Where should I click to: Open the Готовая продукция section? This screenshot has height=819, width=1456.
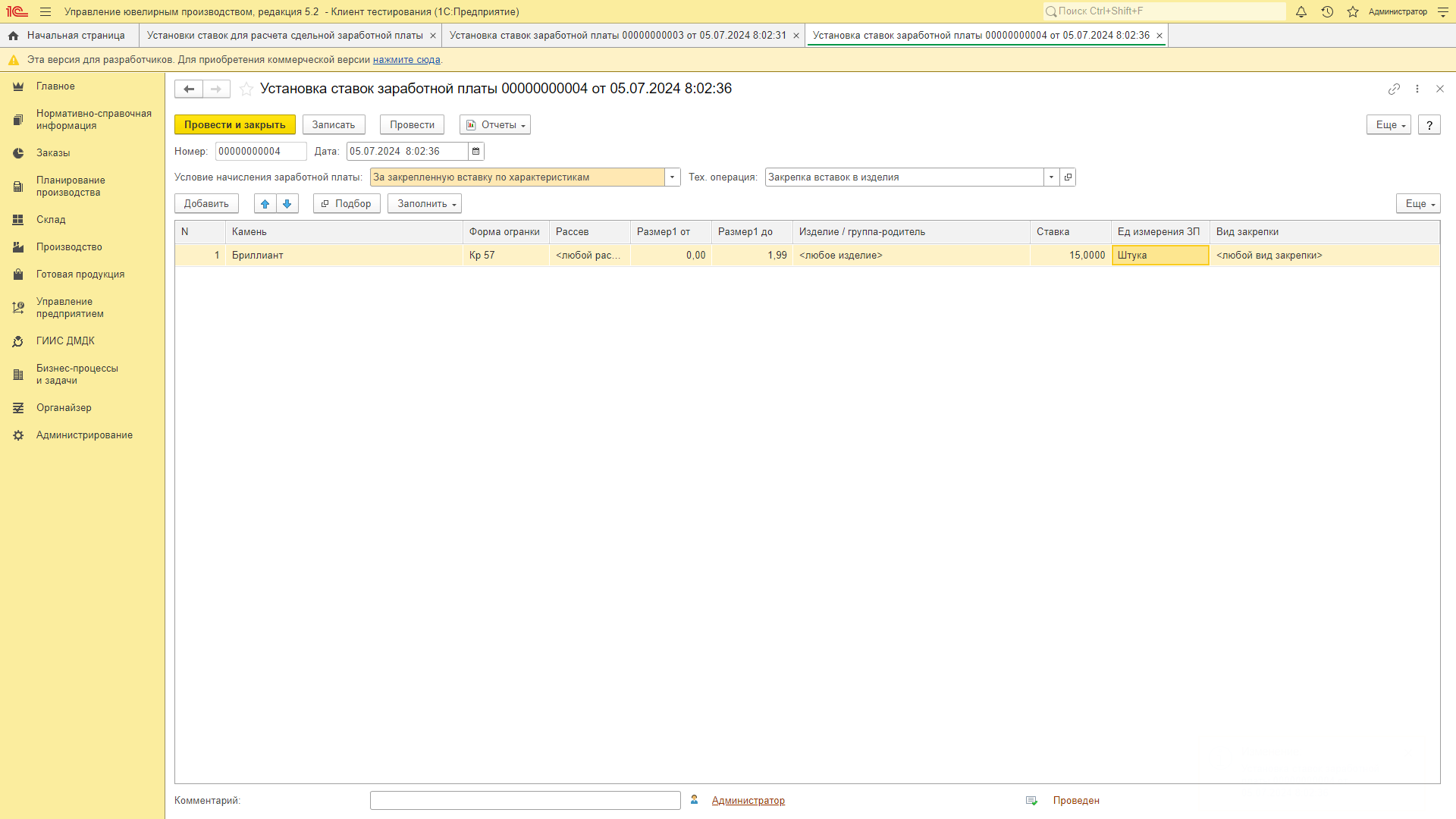pos(80,275)
